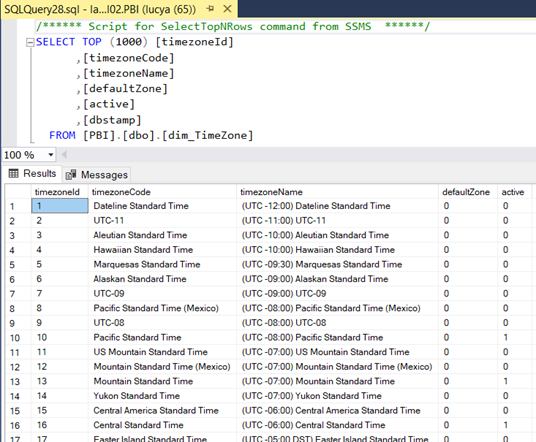Click '(UTC -07:00) Yukon Standard Time' cell

337,396
